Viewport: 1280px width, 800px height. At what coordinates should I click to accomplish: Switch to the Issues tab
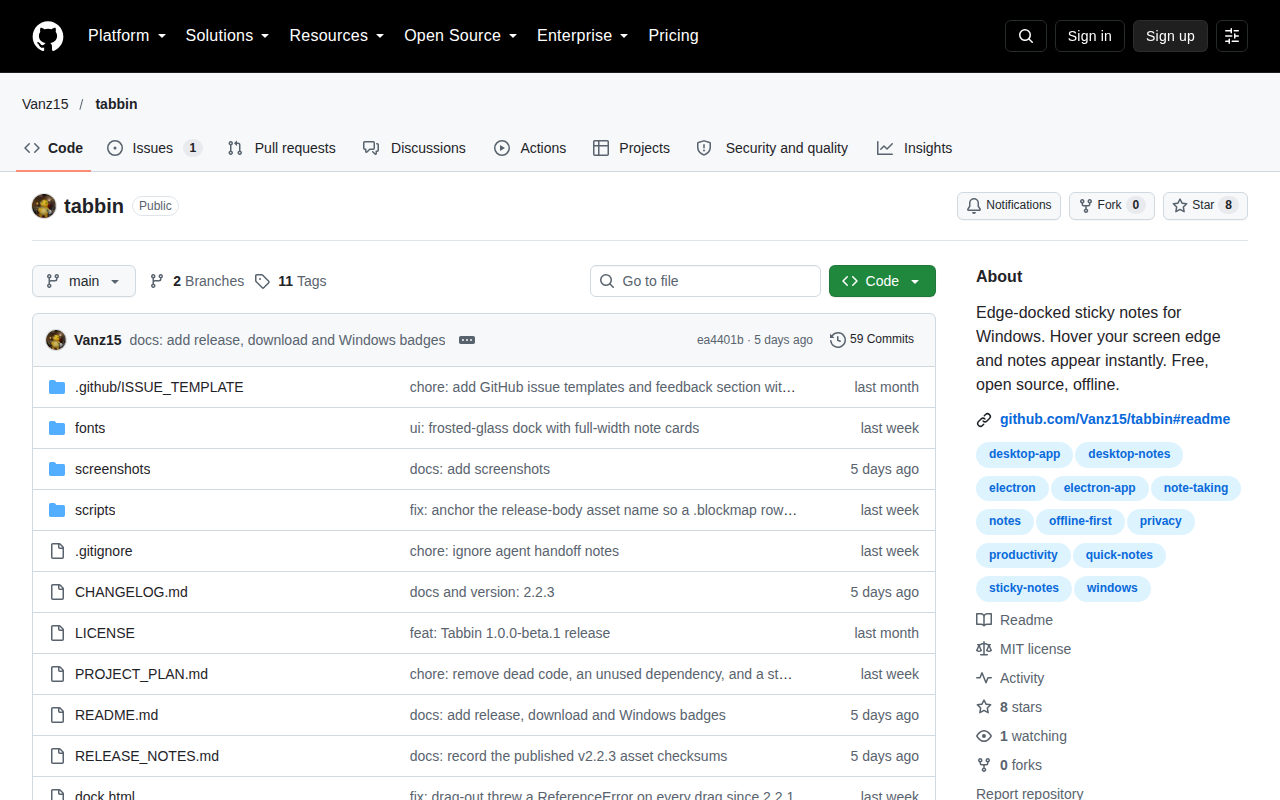(154, 148)
